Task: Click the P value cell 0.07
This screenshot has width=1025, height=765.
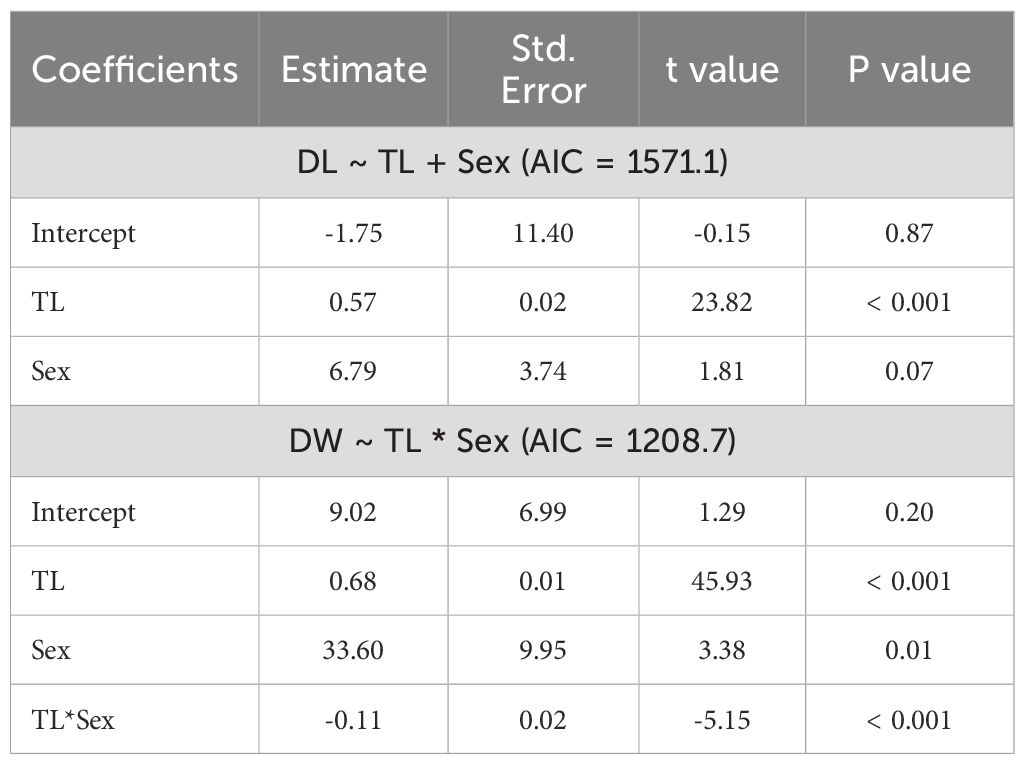Action: (911, 371)
